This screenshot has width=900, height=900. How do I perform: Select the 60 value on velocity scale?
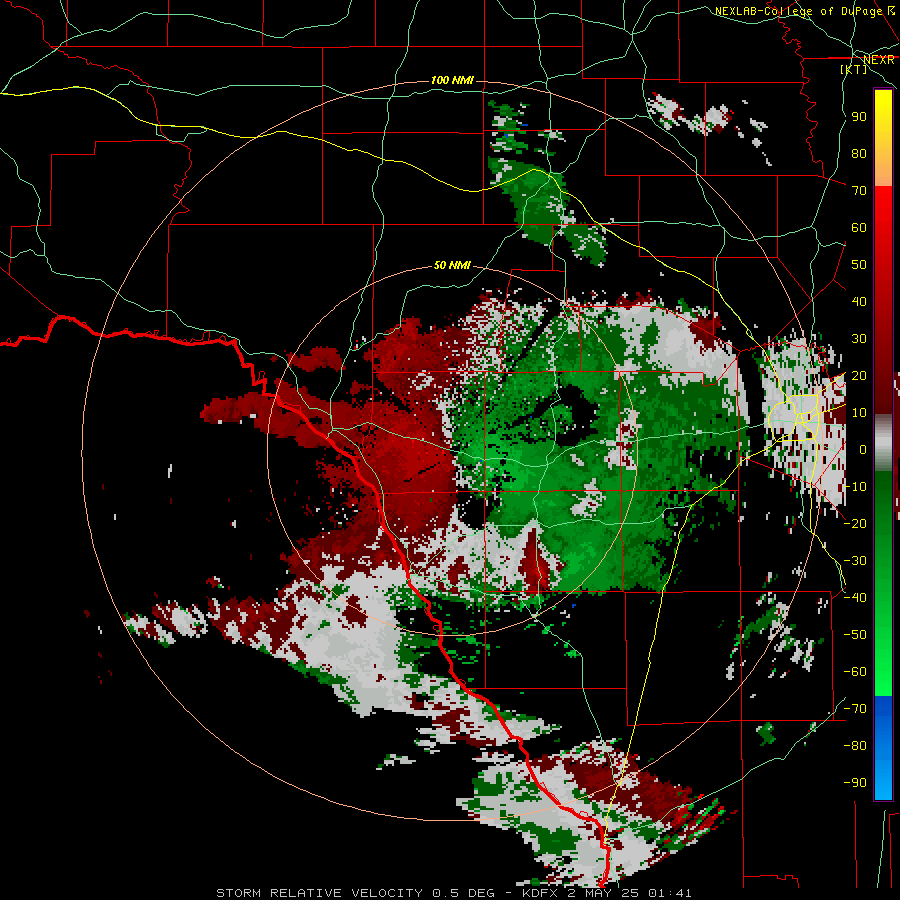(x=859, y=228)
